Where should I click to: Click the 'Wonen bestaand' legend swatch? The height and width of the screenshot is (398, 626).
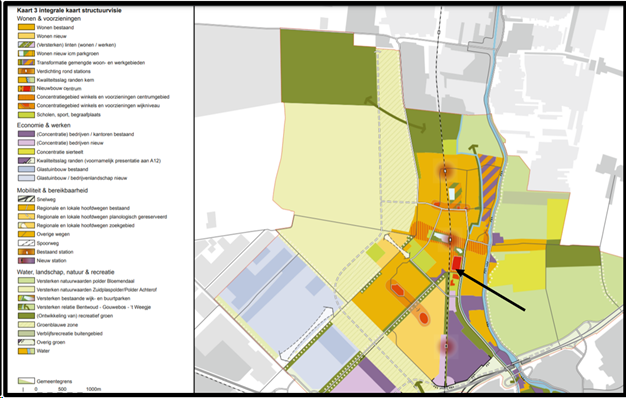pyautogui.click(x=26, y=28)
